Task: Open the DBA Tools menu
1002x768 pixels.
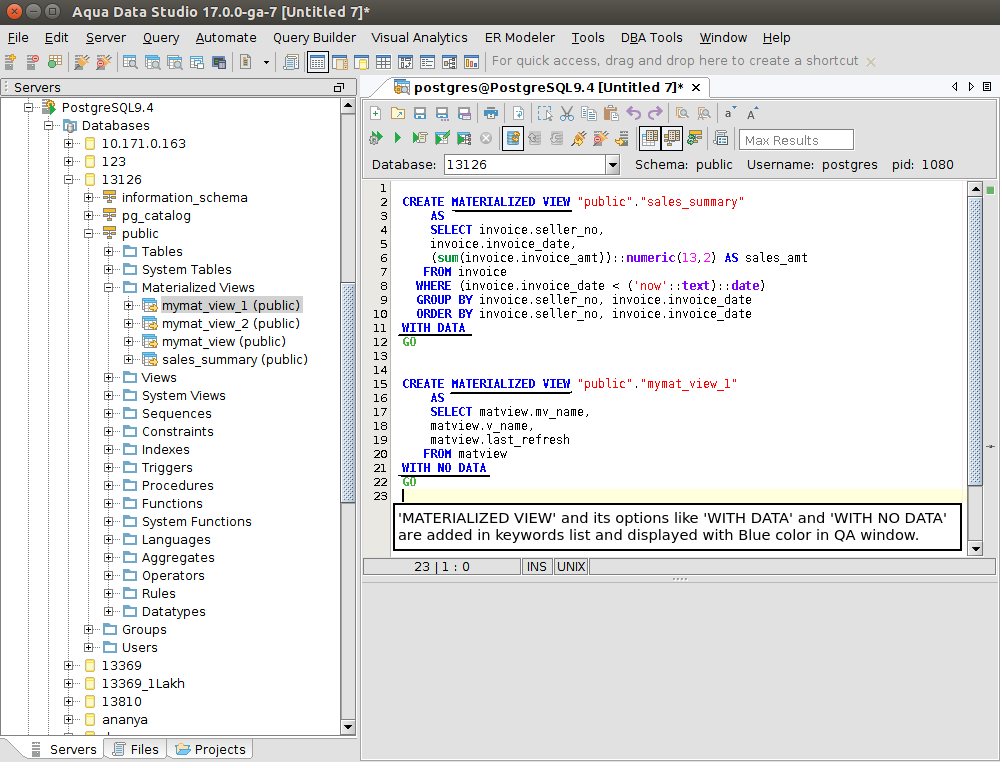Action: coord(651,37)
